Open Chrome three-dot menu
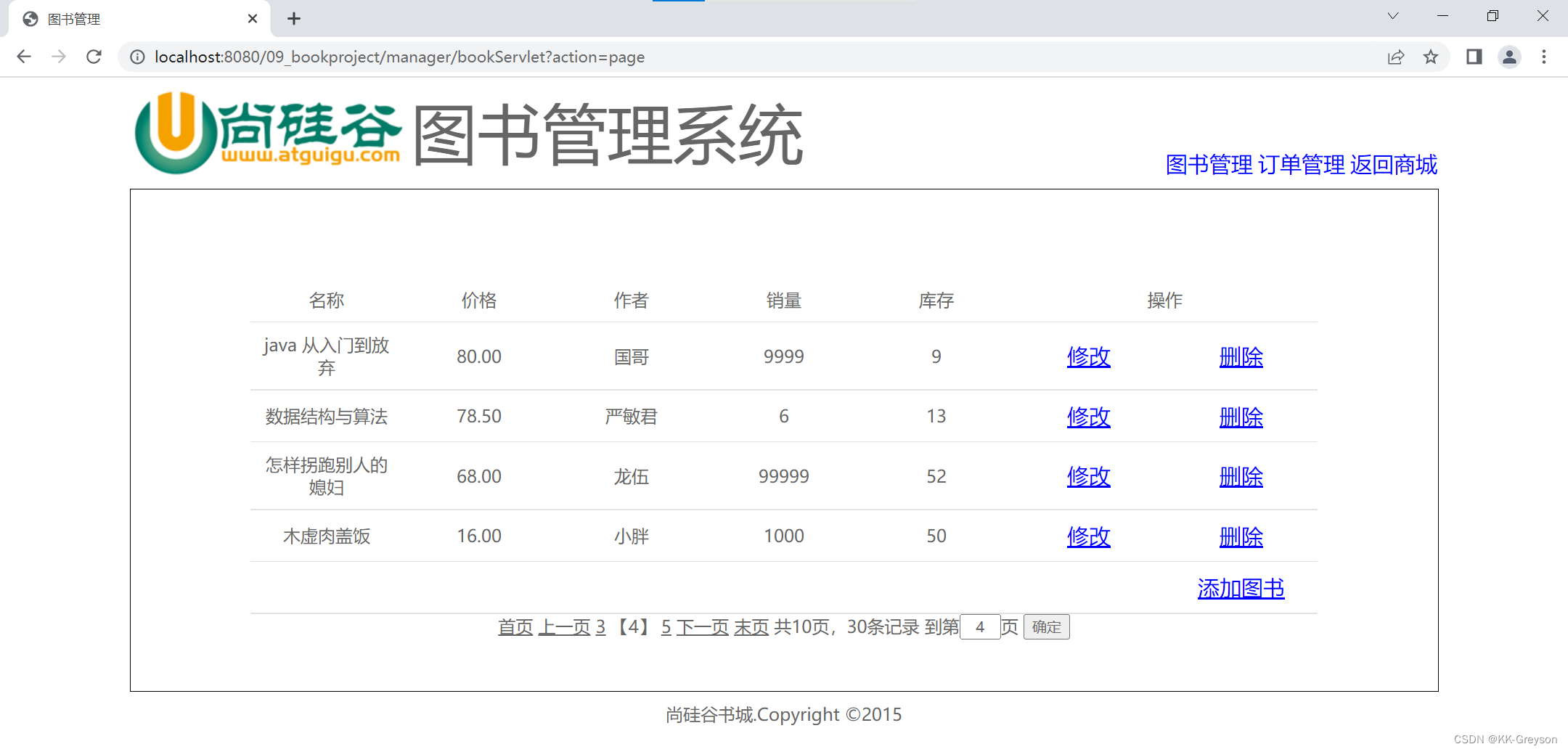Image resolution: width=1568 pixels, height=752 pixels. click(1544, 57)
